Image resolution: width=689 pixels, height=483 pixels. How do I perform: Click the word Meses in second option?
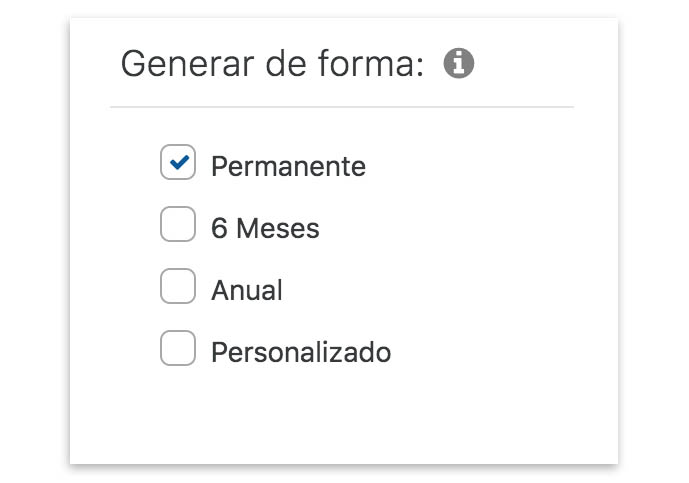(278, 229)
